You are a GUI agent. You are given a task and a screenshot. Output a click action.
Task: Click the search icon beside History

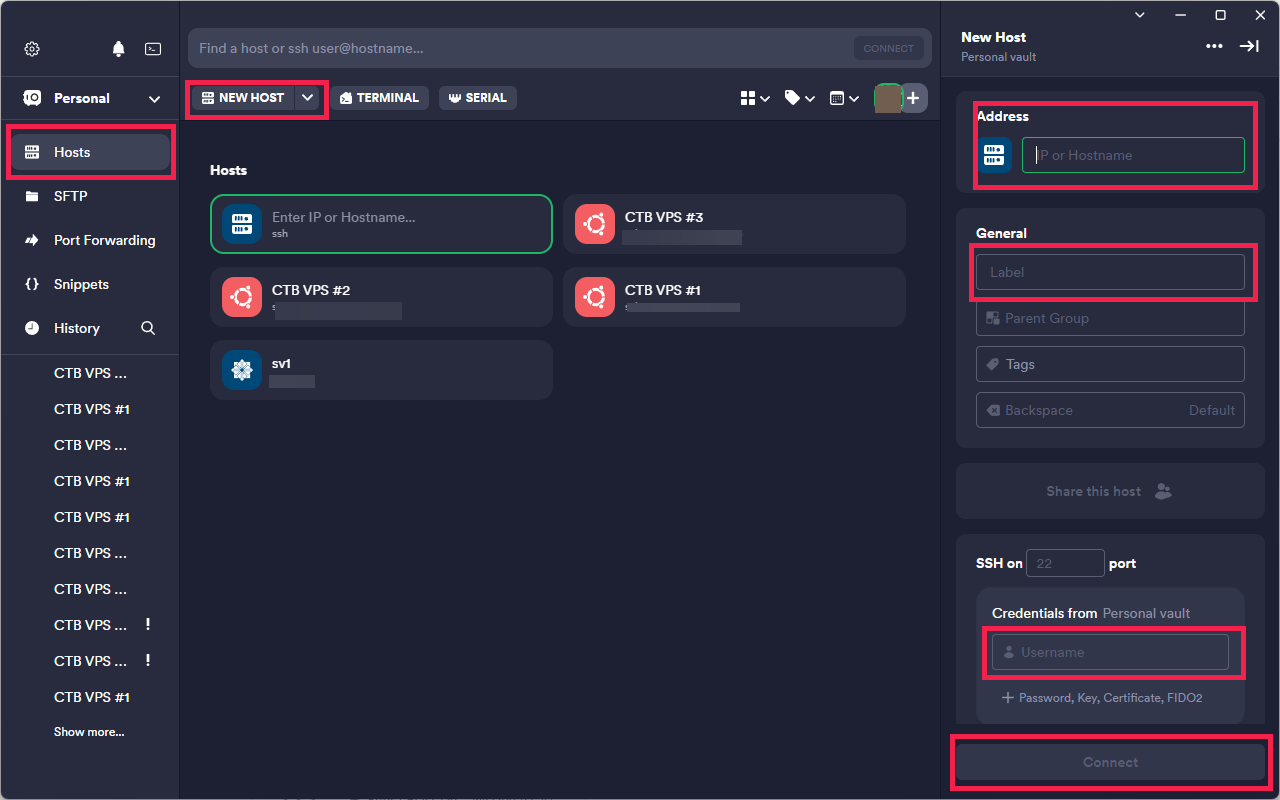pos(148,328)
